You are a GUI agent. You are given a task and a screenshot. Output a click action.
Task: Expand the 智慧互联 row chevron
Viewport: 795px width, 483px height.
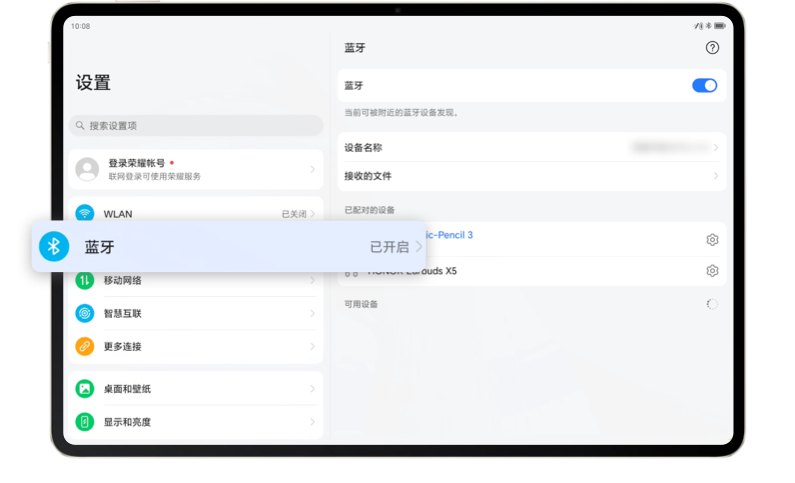click(x=312, y=313)
